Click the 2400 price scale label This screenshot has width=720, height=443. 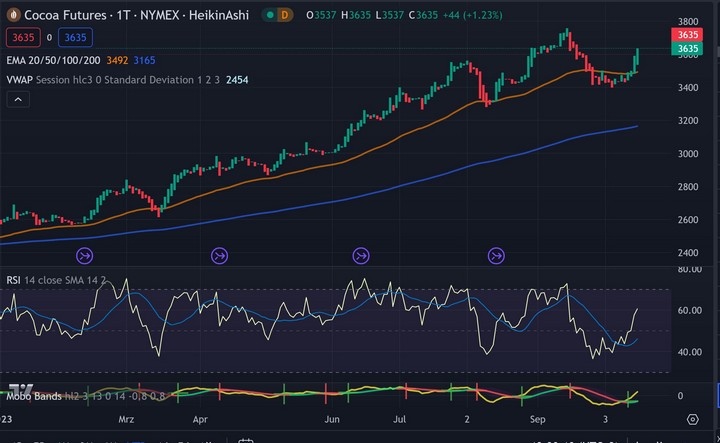[x=688, y=253]
